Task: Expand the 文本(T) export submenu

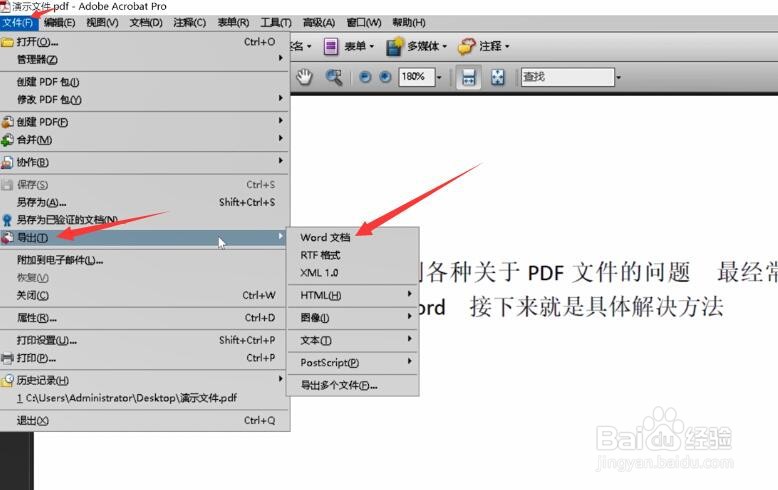Action: (x=353, y=340)
